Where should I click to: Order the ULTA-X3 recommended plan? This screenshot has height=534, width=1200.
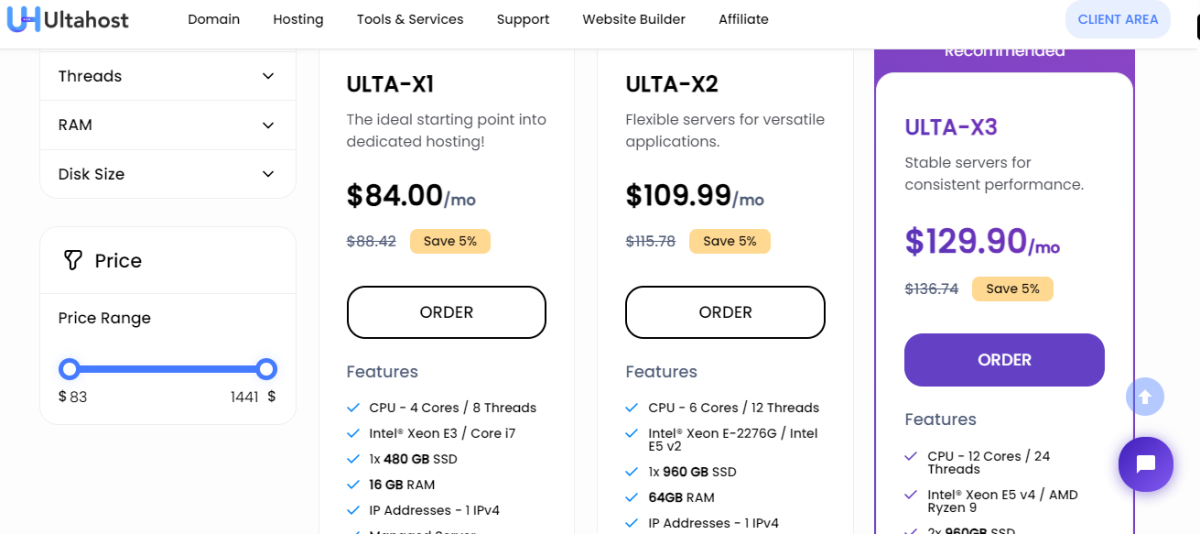coord(1004,360)
